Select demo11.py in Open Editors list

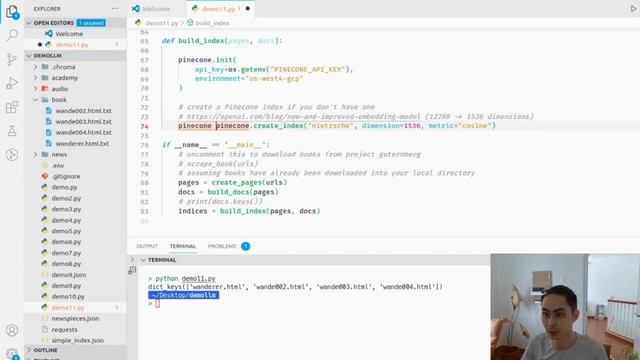pos(72,44)
